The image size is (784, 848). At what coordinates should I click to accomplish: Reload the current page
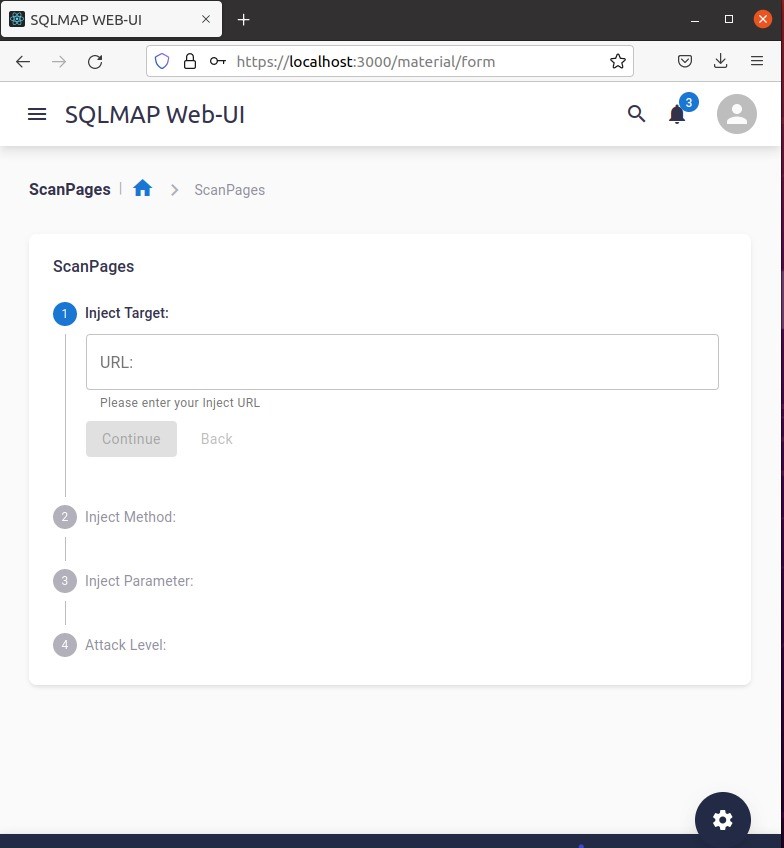[x=95, y=62]
